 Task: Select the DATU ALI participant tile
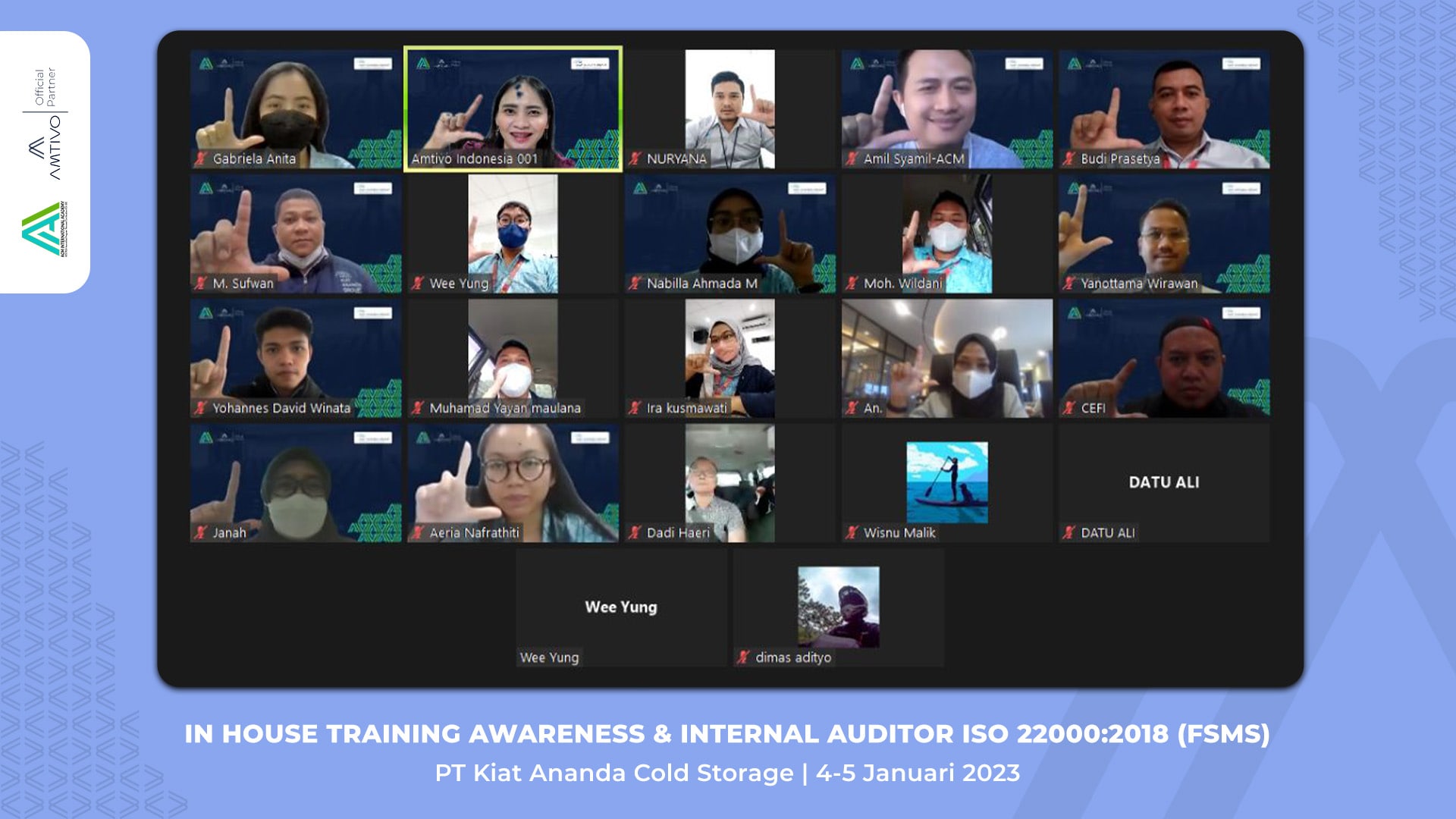coord(1163,482)
